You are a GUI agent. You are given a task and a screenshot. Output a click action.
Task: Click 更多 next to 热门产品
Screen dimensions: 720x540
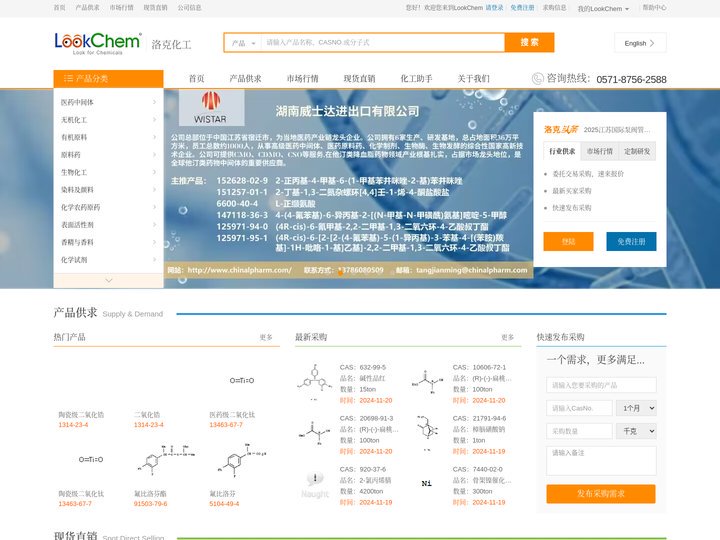266,337
